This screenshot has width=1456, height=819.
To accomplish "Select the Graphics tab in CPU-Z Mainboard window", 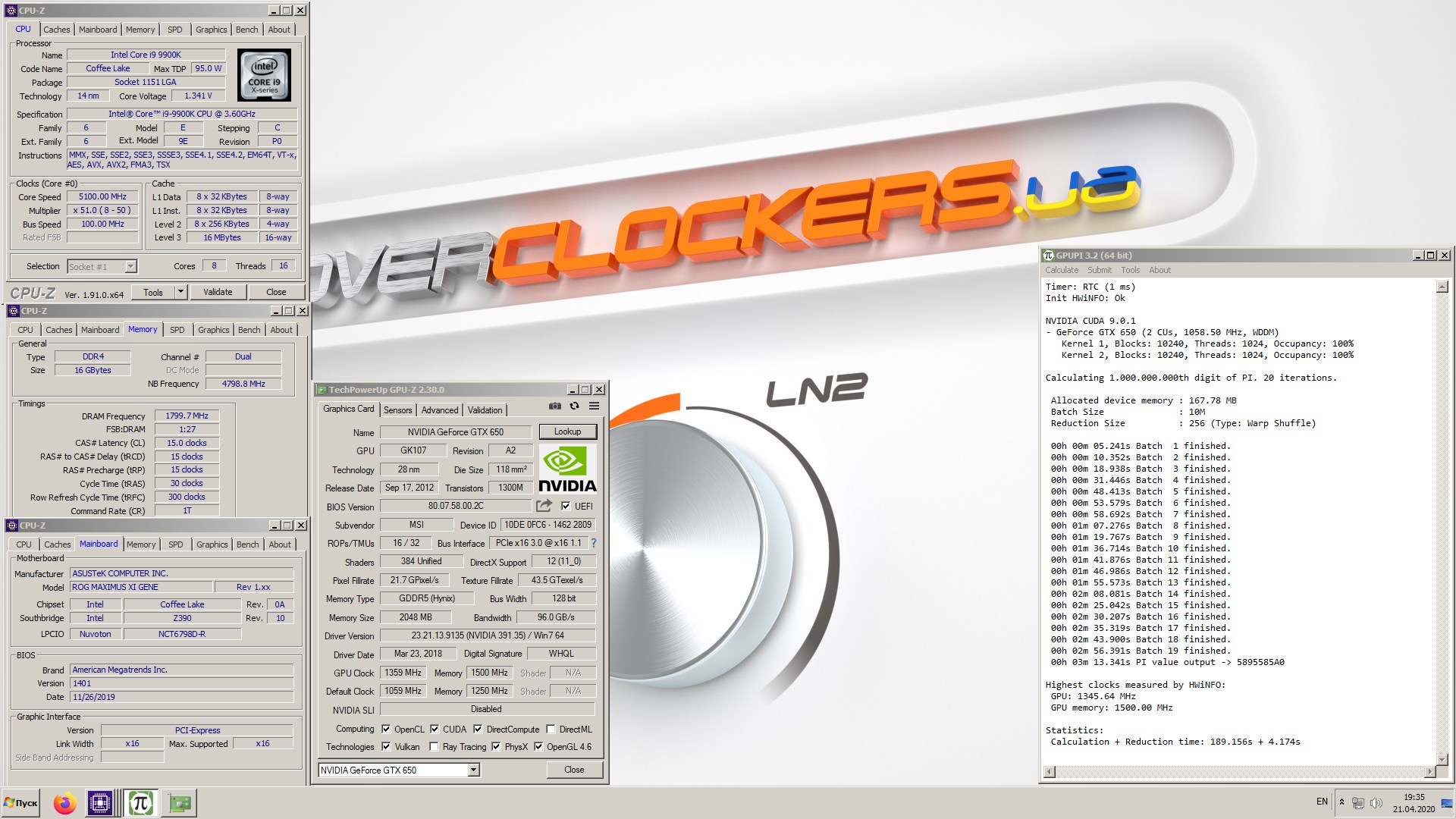I will (212, 544).
